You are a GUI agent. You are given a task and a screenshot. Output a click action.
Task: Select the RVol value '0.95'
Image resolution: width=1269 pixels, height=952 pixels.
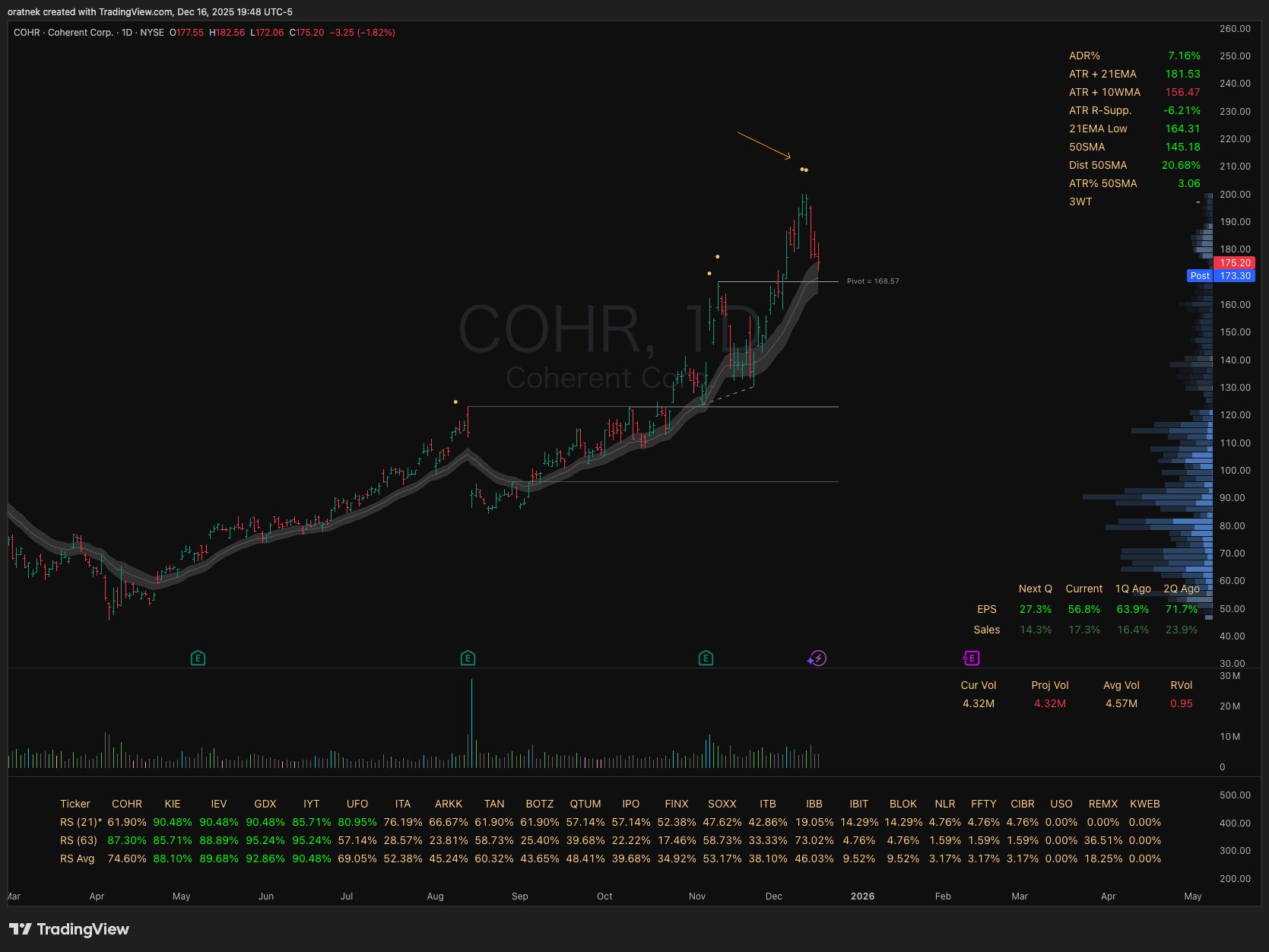click(1182, 703)
